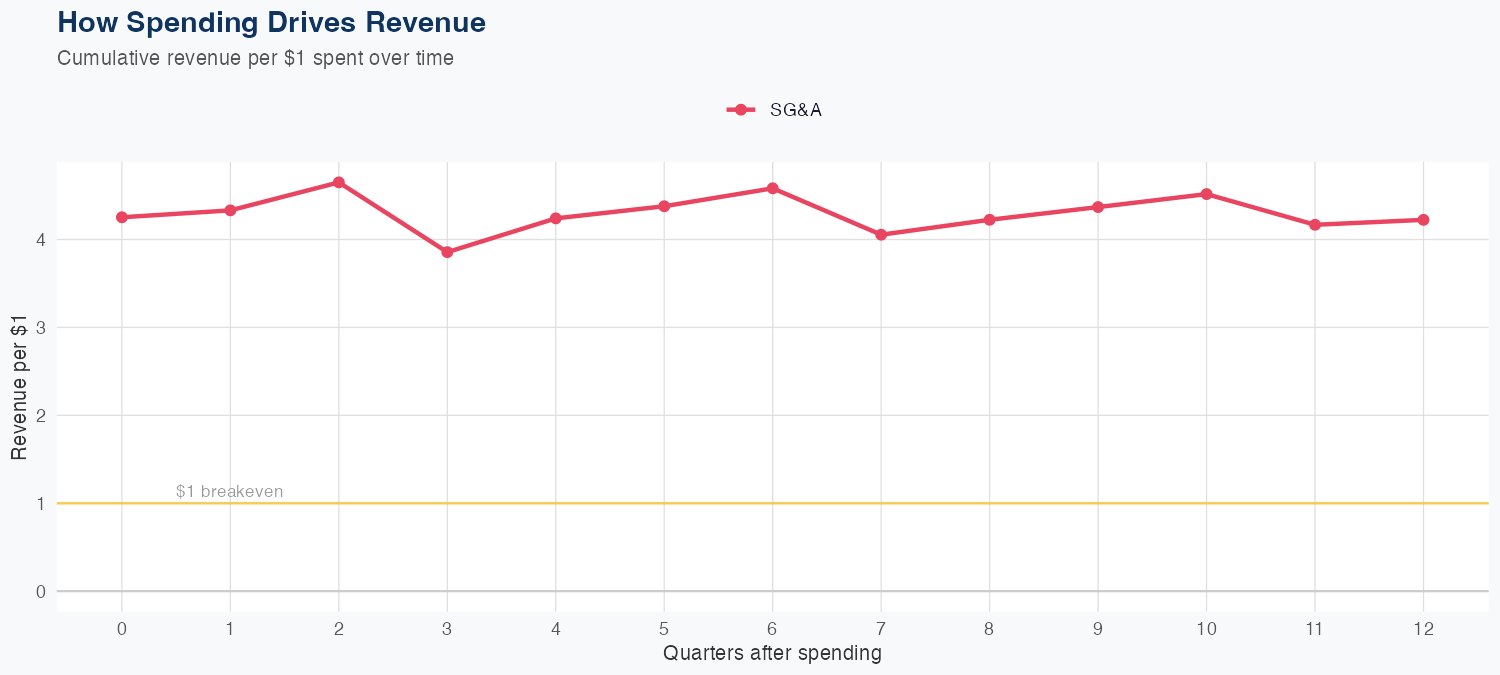Click the data point at quarter 8
The width and height of the screenshot is (1500, 675).
(x=990, y=220)
